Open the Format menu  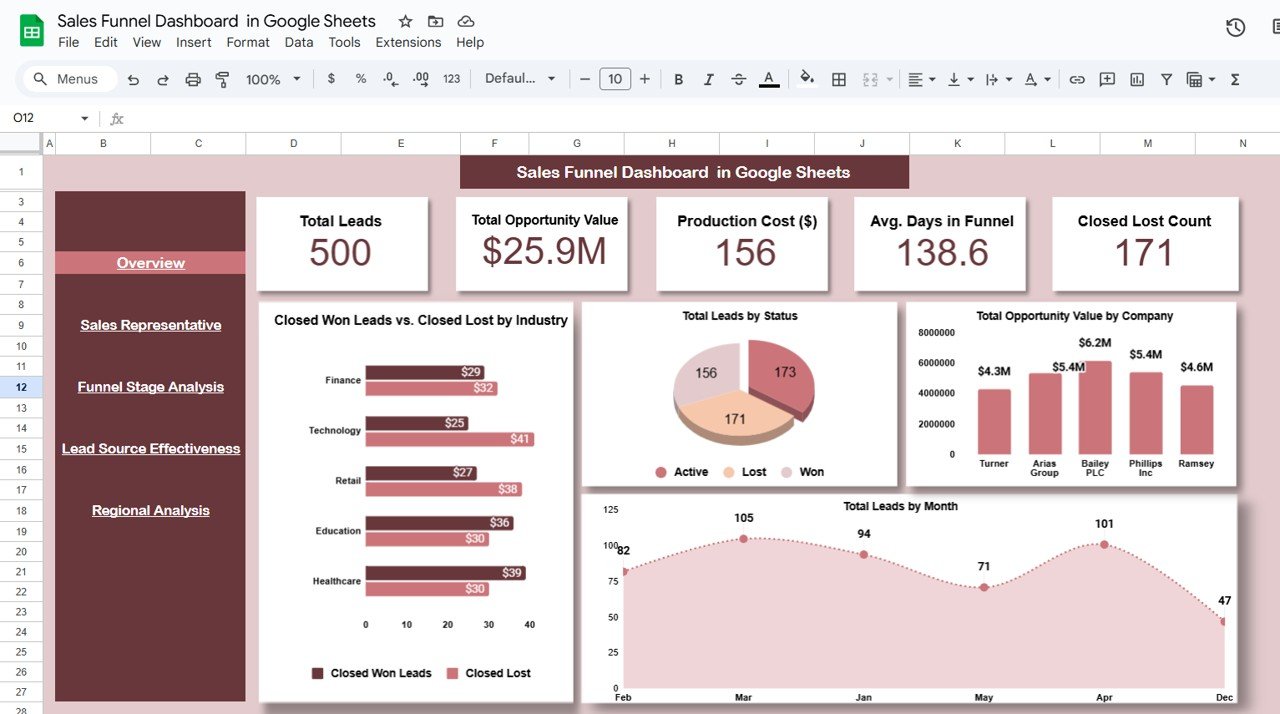(x=248, y=42)
